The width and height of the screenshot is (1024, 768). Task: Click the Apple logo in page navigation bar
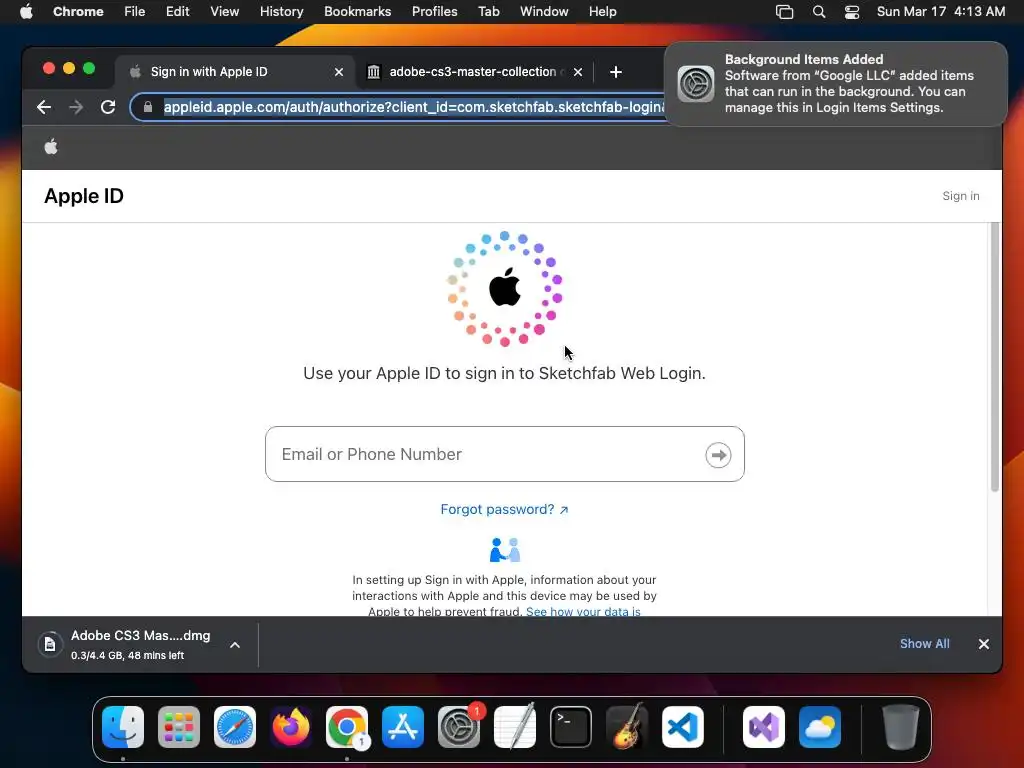[51, 147]
